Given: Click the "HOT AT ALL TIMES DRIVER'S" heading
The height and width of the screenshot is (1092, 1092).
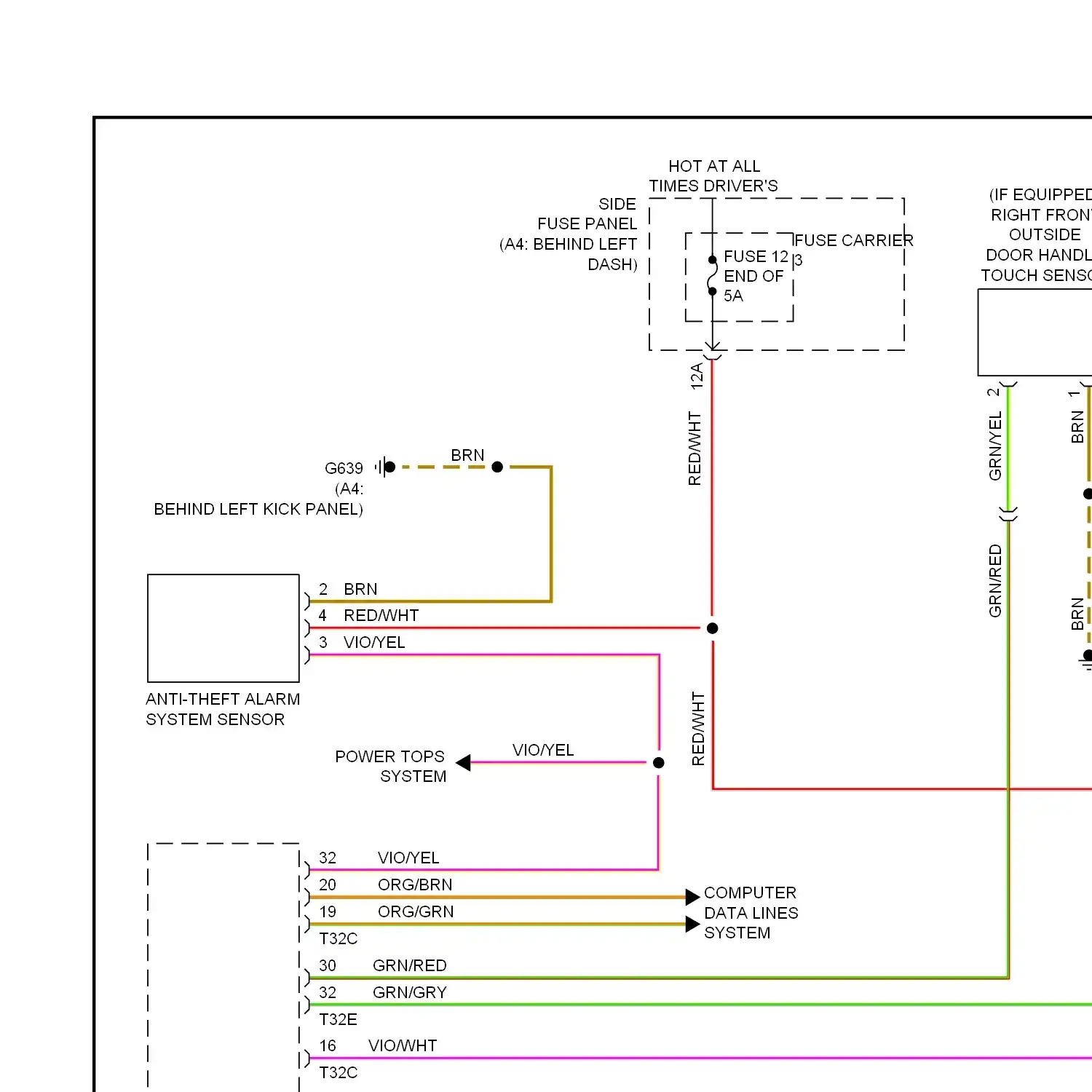Looking at the screenshot, I should coord(713,176).
